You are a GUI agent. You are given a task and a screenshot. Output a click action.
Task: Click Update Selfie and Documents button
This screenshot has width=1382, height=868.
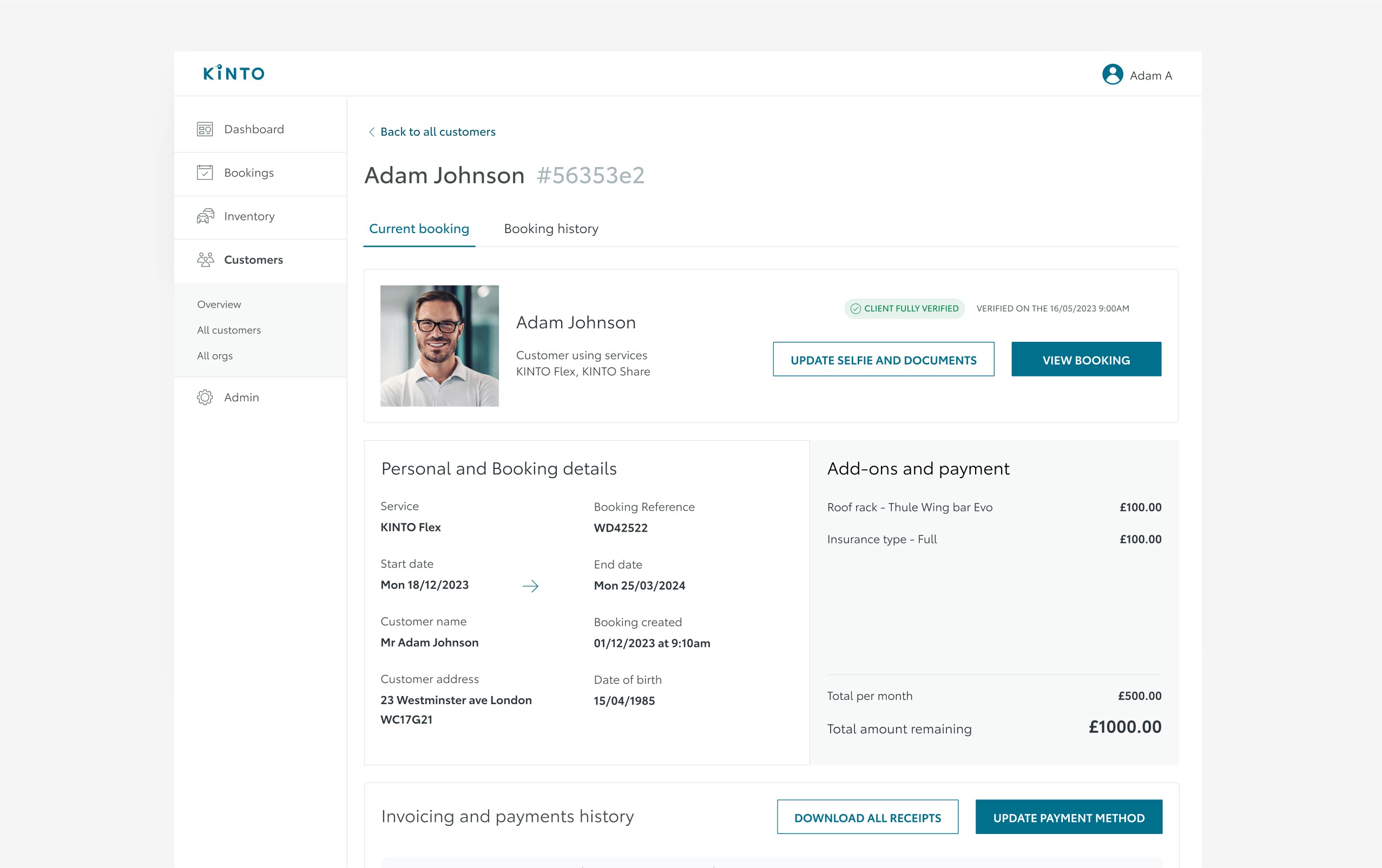coord(883,360)
